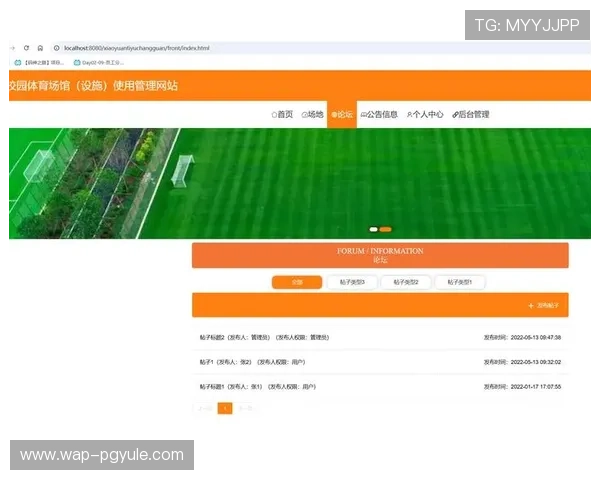The width and height of the screenshot is (600, 480).
Task: Click the timestamp 2022-01-17 17:07:55
Action: tap(536, 387)
